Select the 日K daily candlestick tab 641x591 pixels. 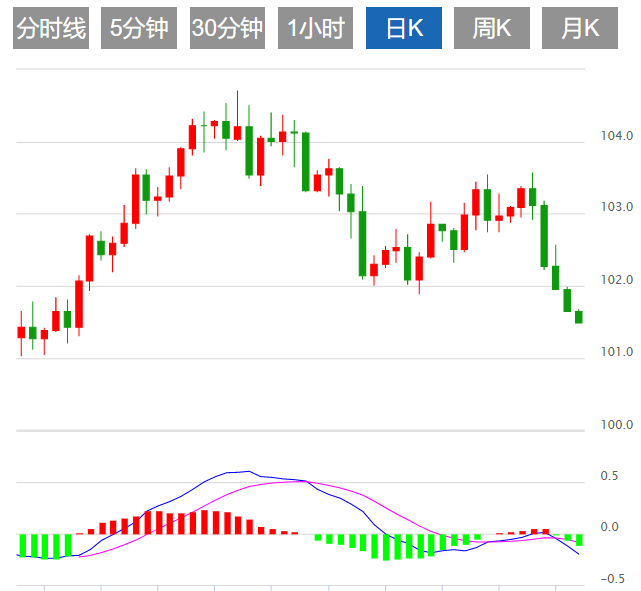coord(404,28)
